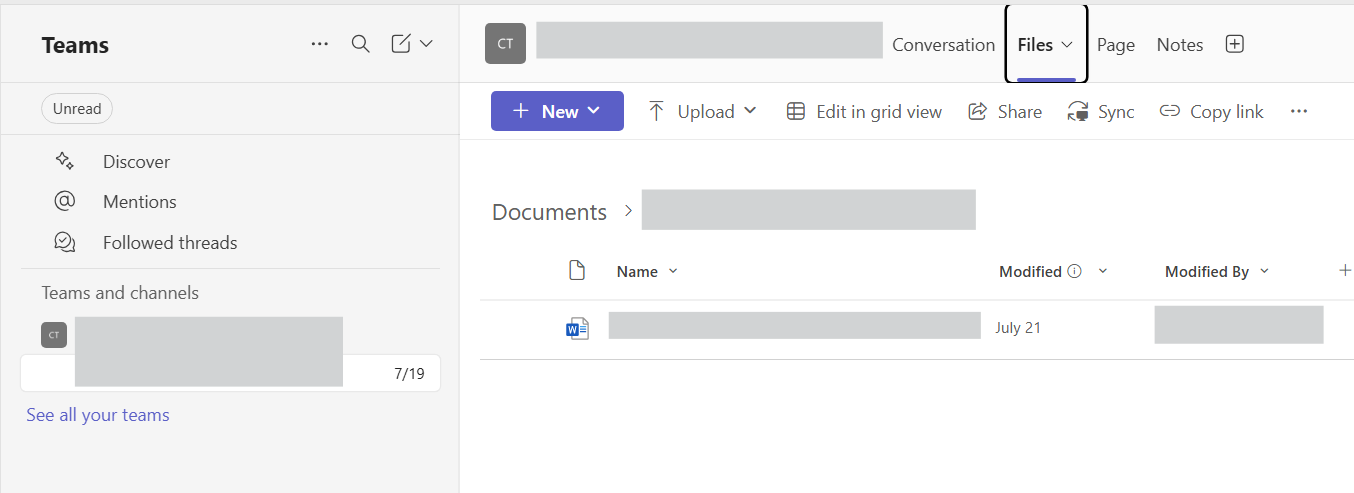
Task: Open the Discover sparkle item
Action: [x=64, y=161]
